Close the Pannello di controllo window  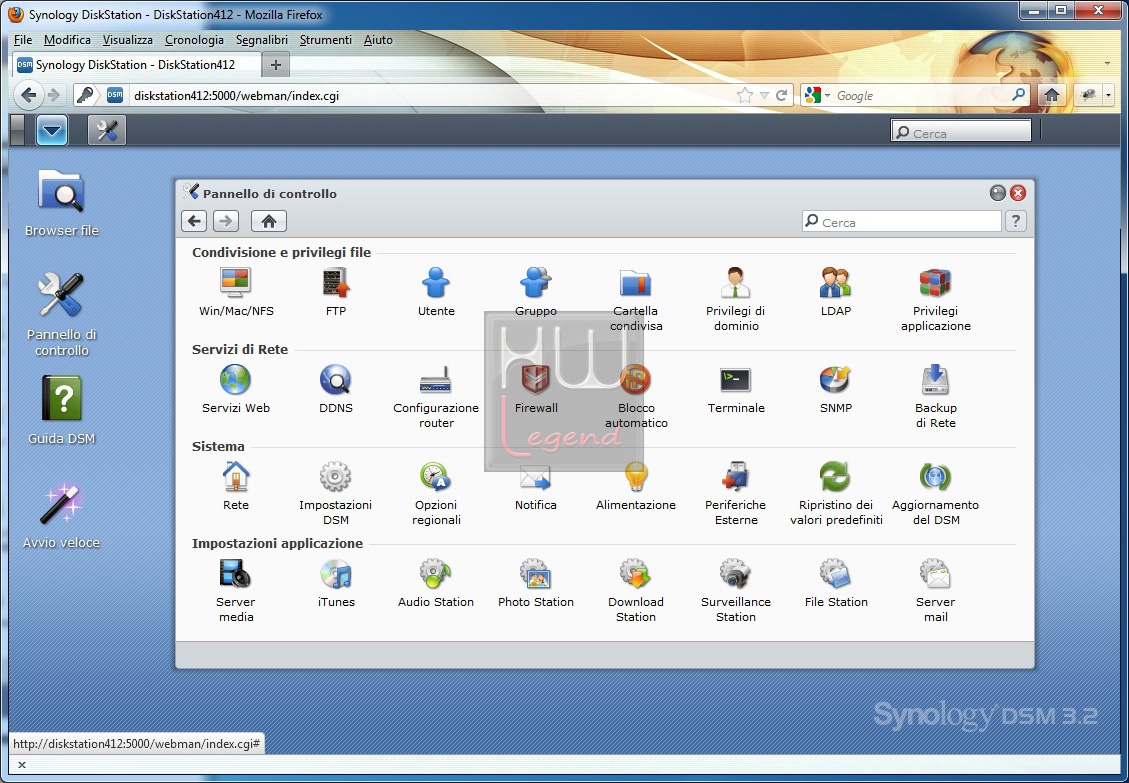[1017, 193]
